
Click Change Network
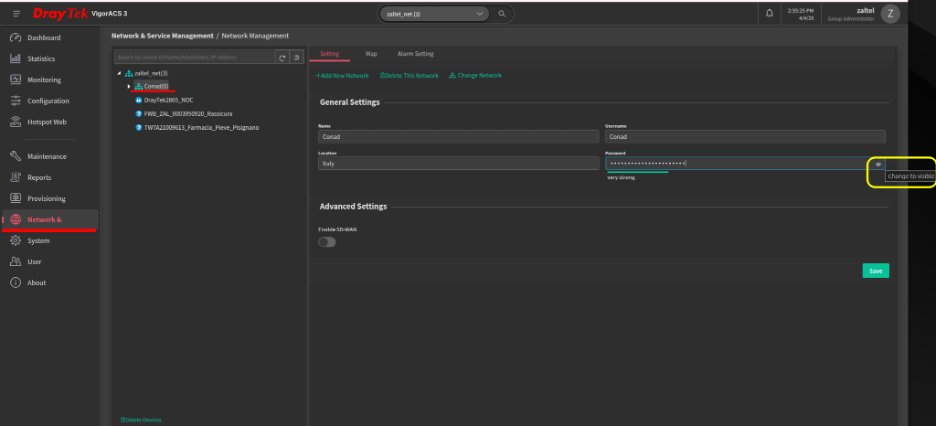click(x=476, y=76)
